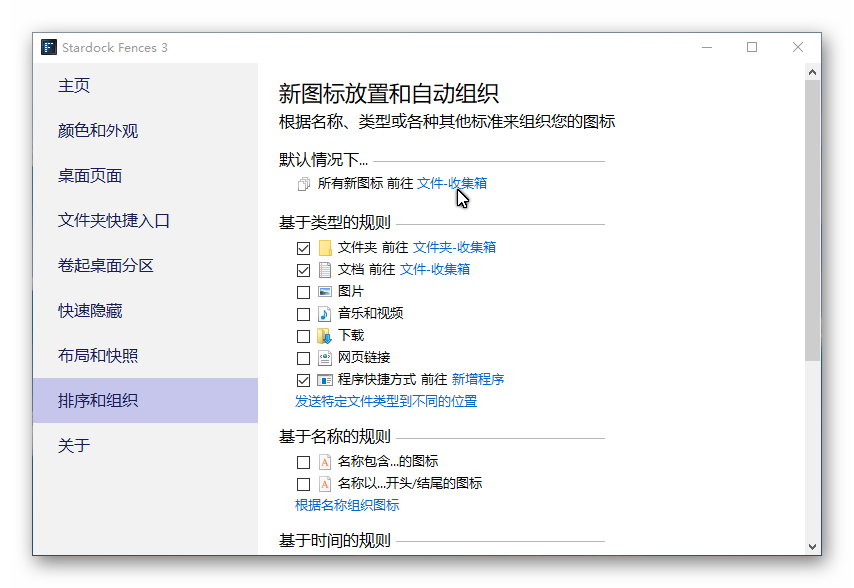Click the vertical scrollbar thumb
Image resolution: width=854 pixels, height=588 pixels.
(812, 220)
